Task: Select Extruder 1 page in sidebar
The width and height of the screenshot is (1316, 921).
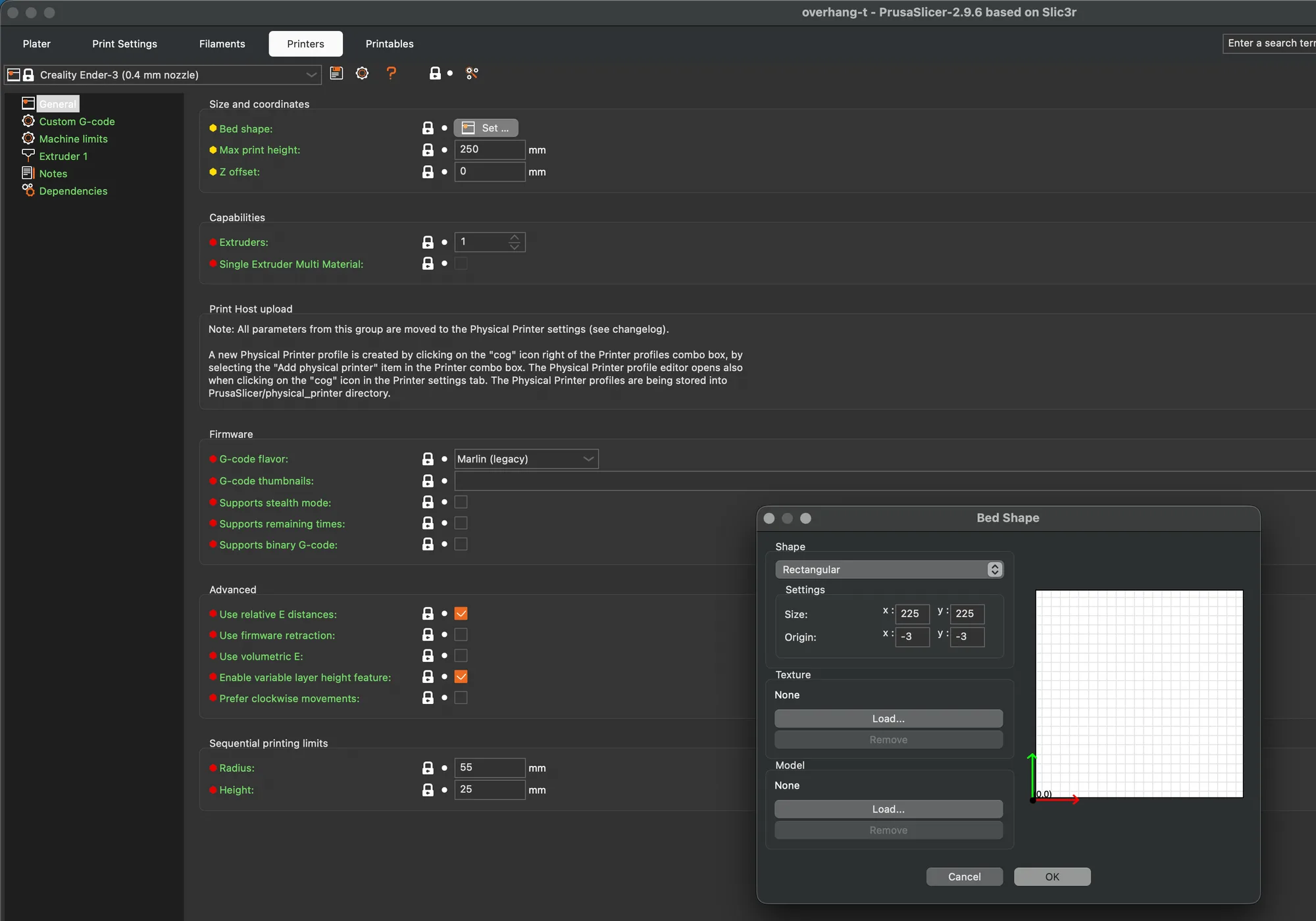Action: [63, 156]
